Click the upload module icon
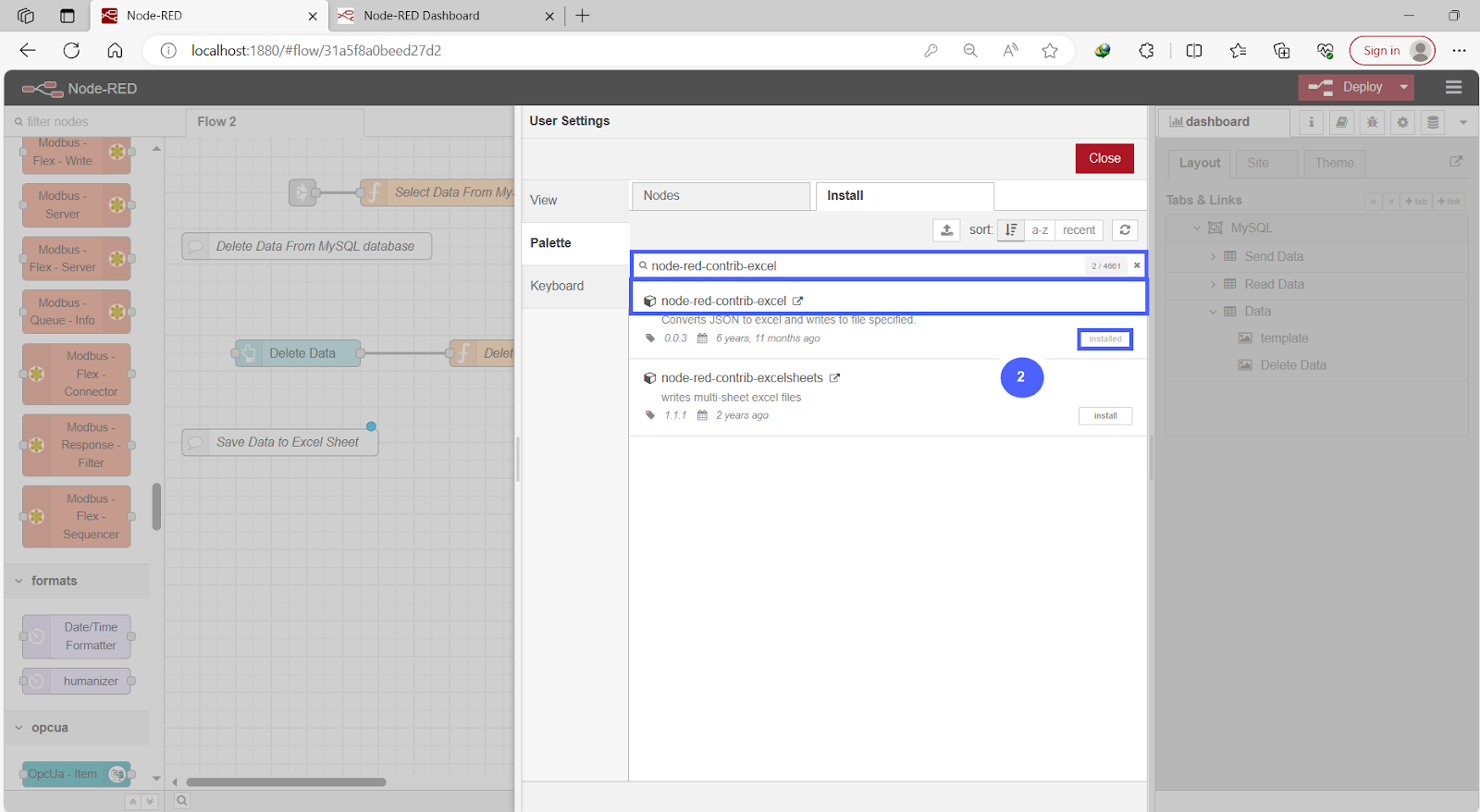 [x=946, y=230]
